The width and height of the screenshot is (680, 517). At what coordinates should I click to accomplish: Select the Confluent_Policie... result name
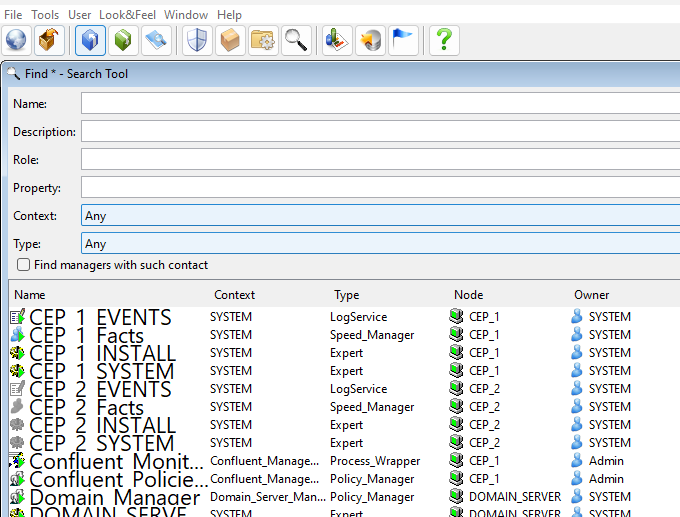coord(118,479)
